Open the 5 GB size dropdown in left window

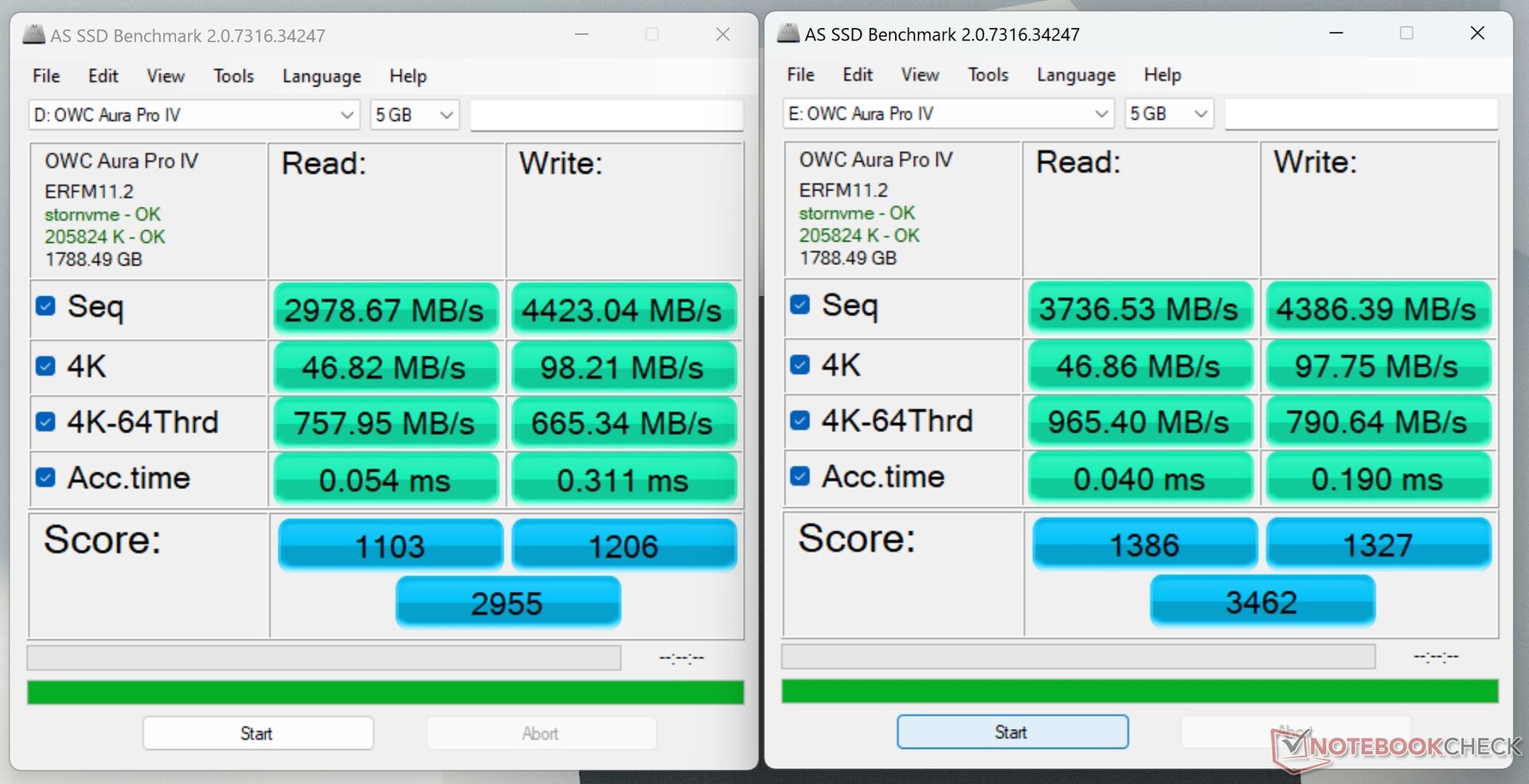pos(414,115)
